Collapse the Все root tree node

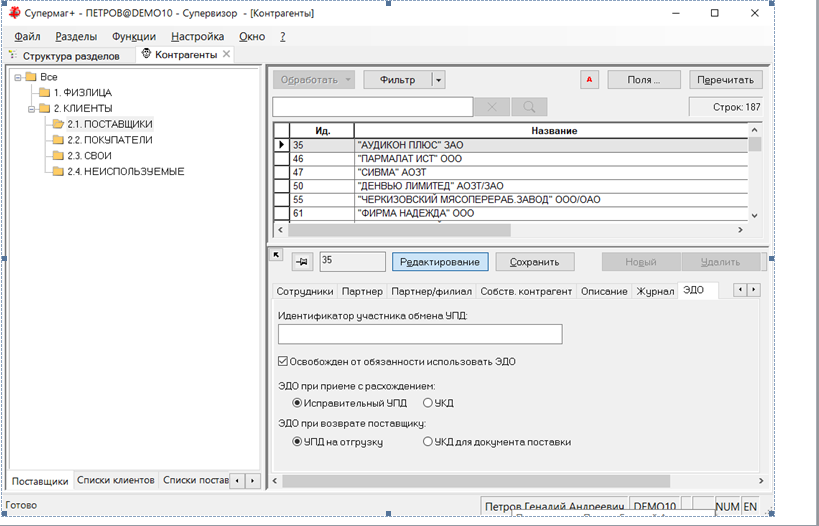[18, 77]
